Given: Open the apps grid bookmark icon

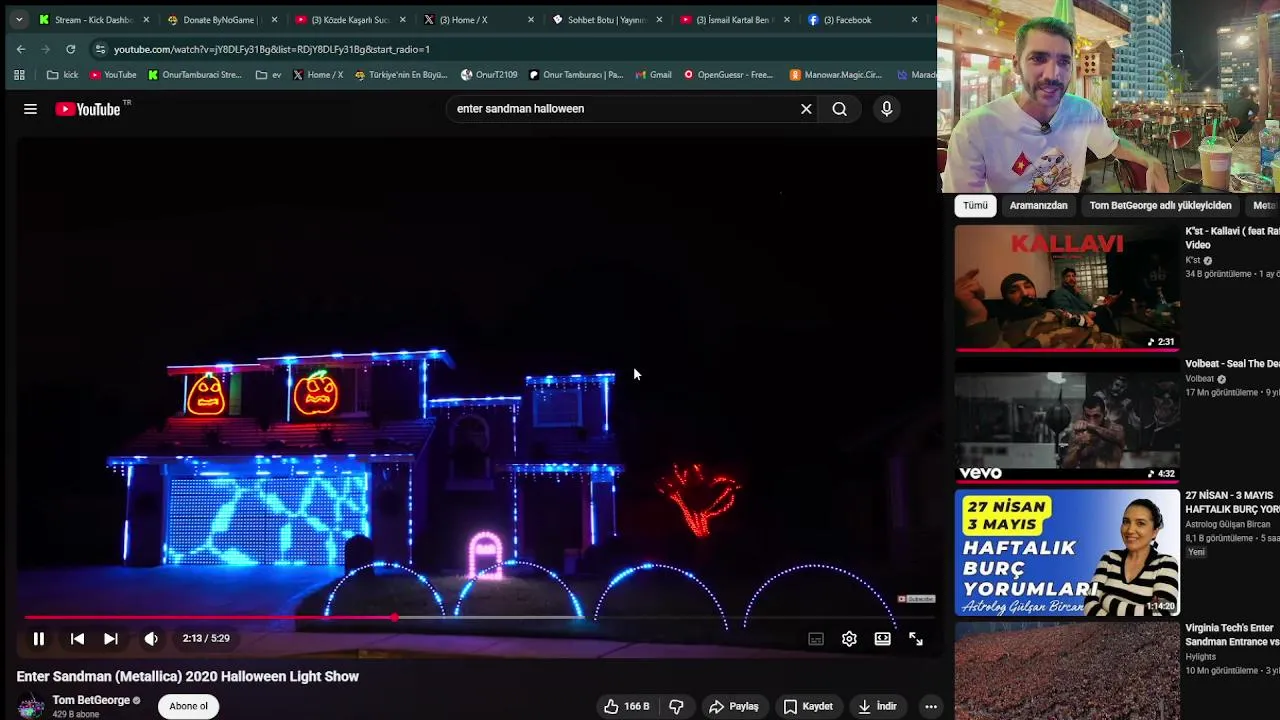Looking at the screenshot, I should click(19, 75).
